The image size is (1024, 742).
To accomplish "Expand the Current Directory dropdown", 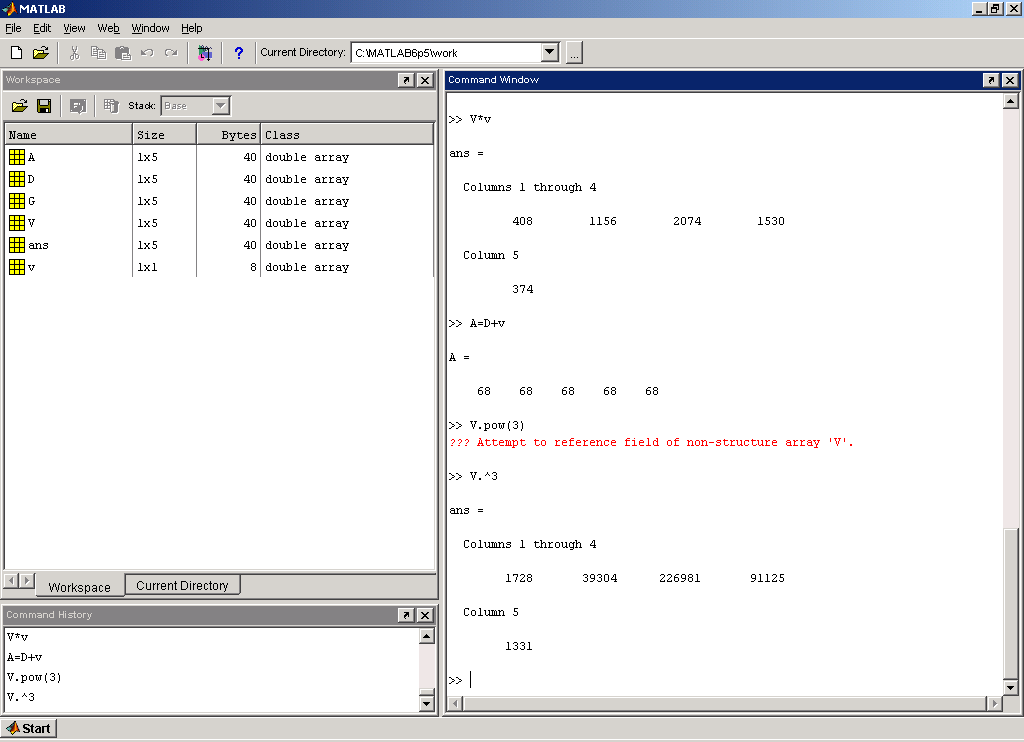I will 550,52.
